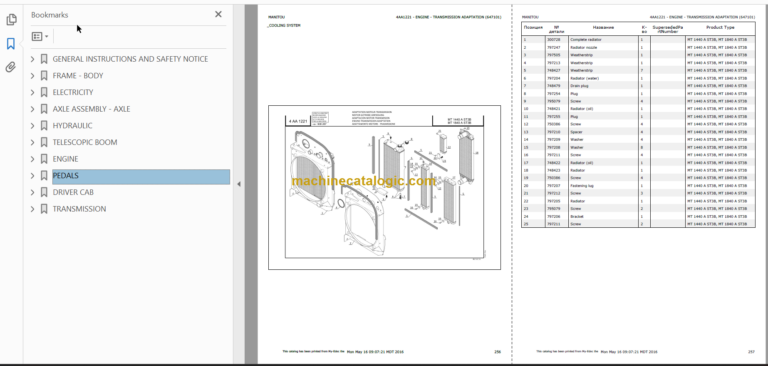
Task: Expand the TRANSMISSION bookmark
Action: click(x=33, y=209)
